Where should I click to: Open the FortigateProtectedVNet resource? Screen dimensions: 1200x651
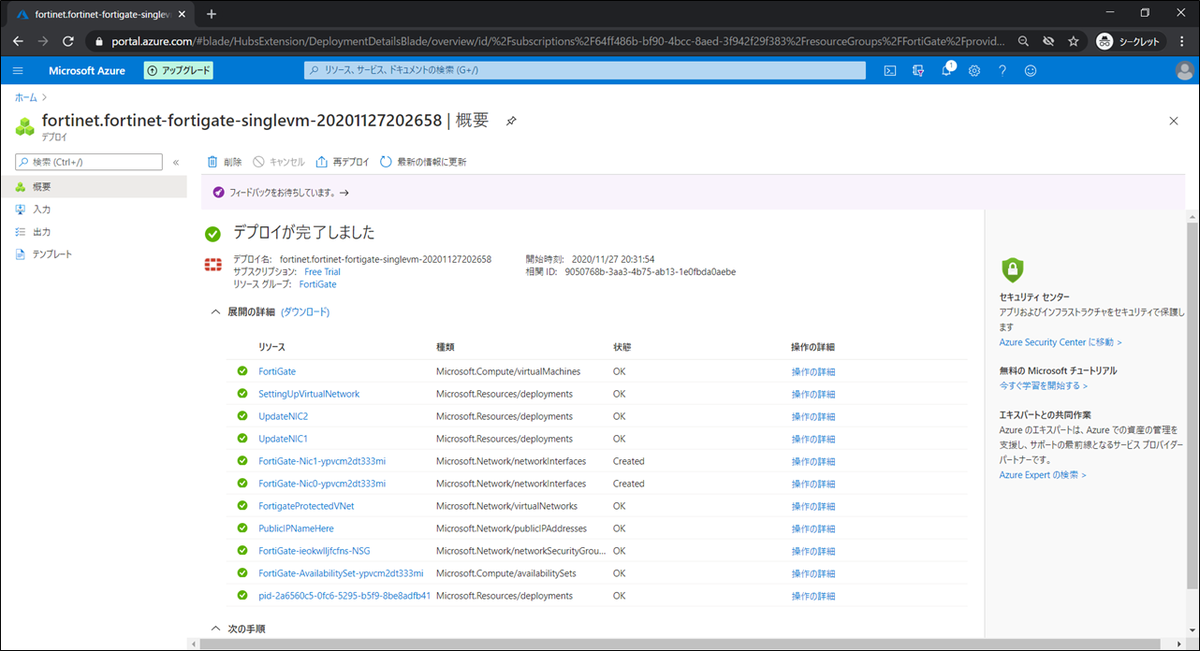tap(306, 506)
